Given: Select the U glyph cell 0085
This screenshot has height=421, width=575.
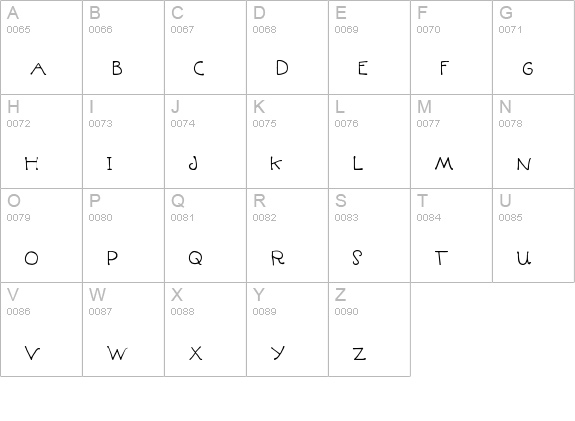Looking at the screenshot, I should click(534, 235).
